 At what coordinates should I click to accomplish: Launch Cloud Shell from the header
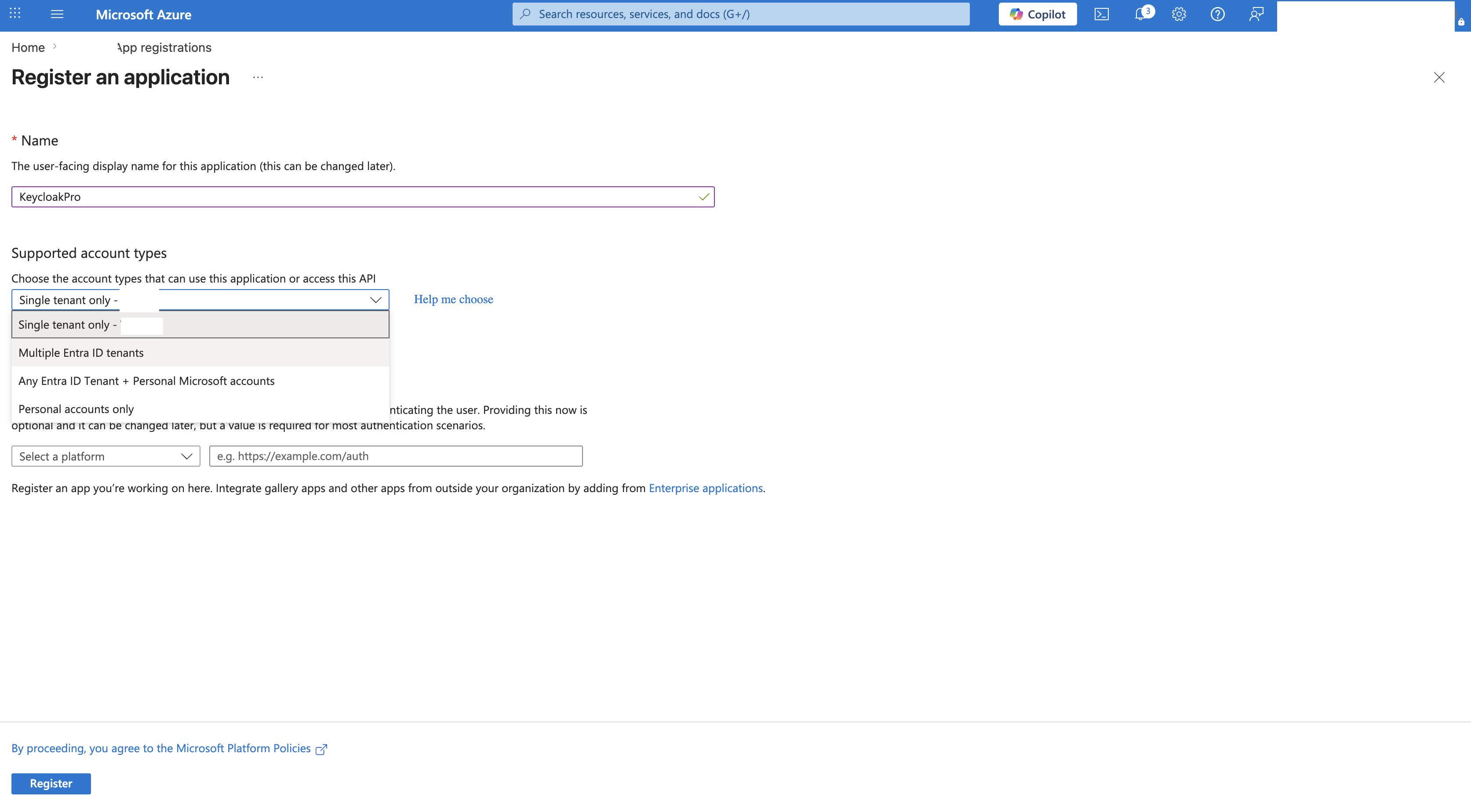(1102, 14)
